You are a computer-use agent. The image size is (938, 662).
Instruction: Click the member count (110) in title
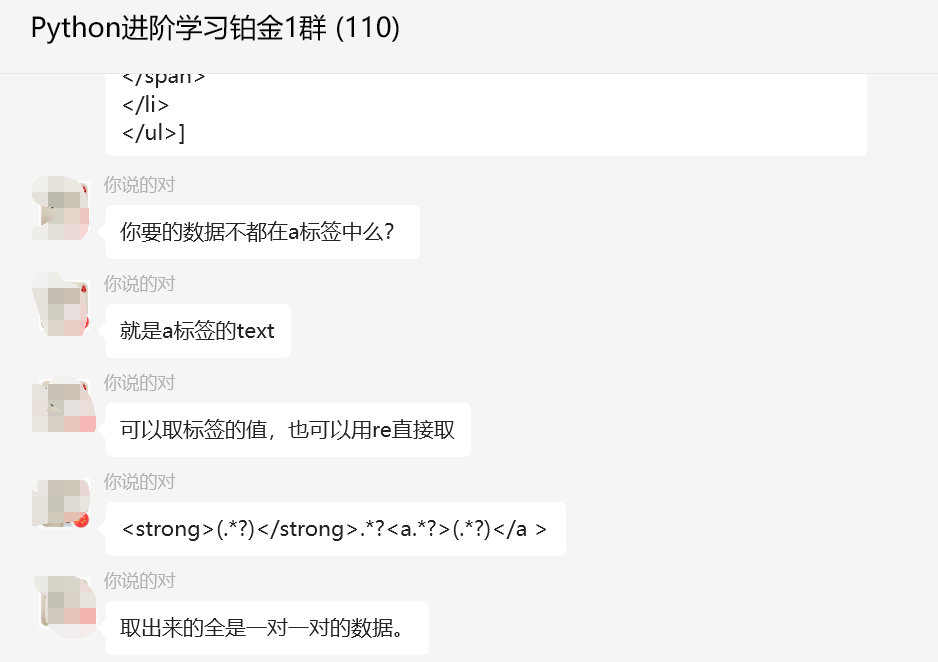tap(368, 29)
